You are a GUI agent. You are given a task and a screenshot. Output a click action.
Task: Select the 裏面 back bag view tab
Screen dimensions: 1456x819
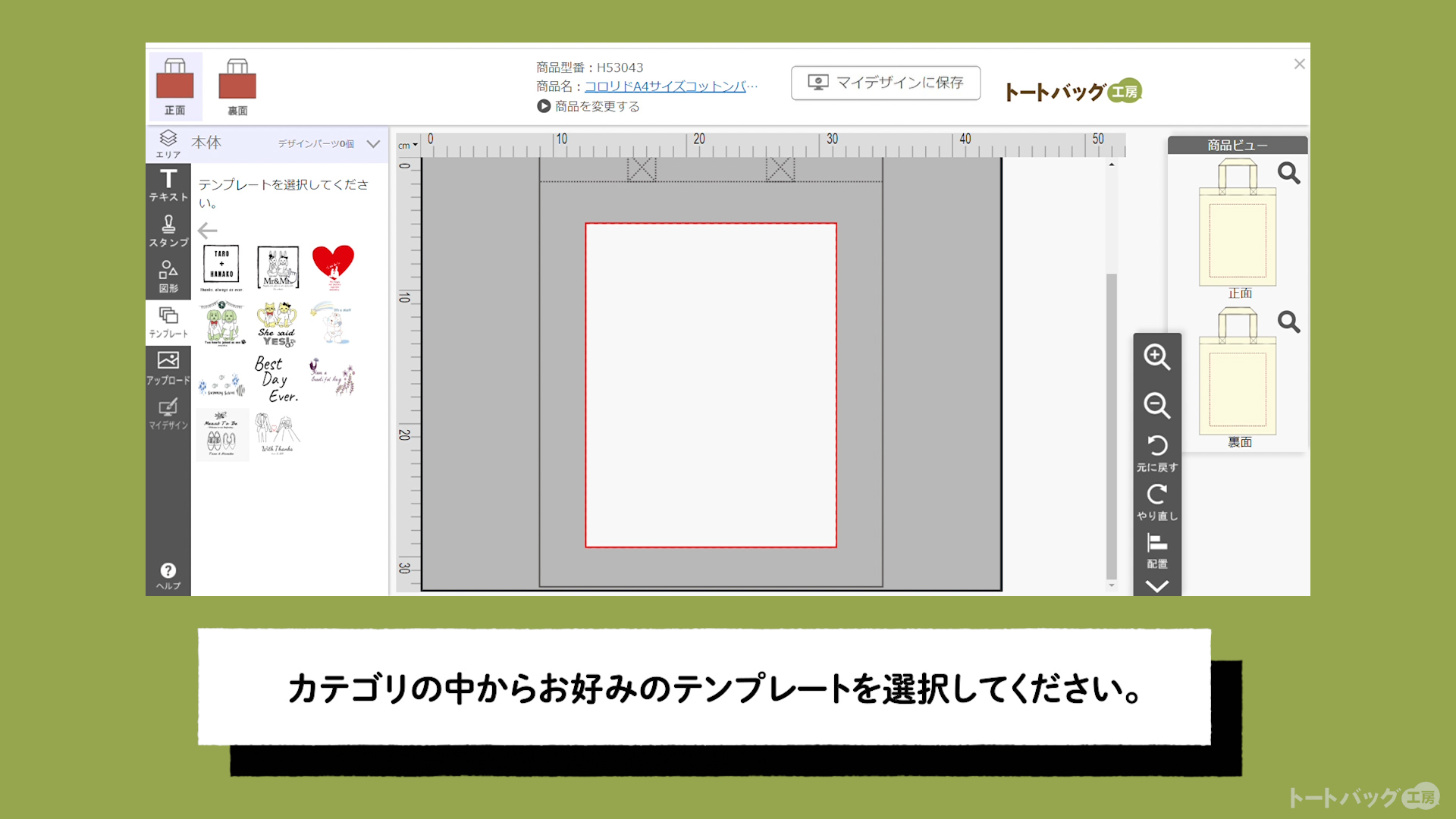click(x=237, y=86)
